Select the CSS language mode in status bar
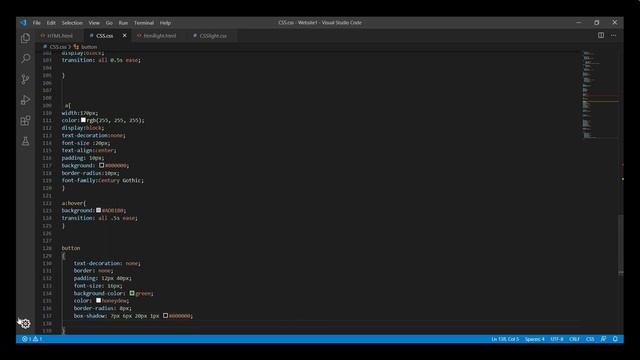640x360 pixels. pyautogui.click(x=590, y=339)
